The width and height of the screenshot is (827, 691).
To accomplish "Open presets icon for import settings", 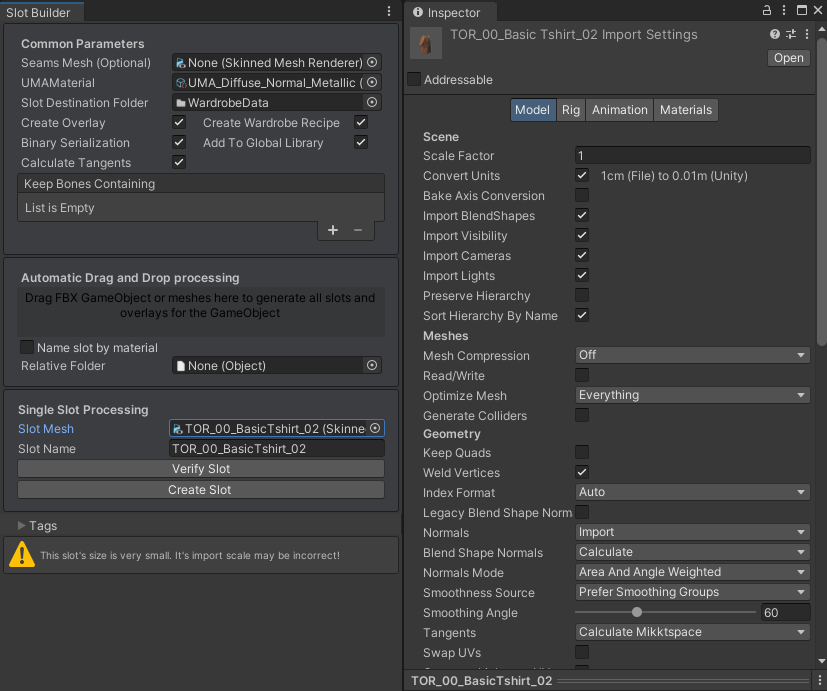I will (x=791, y=34).
